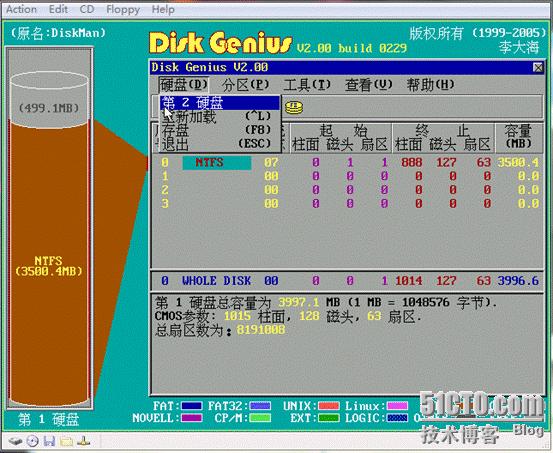This screenshot has height=453, width=553.
Task: Click the CMOS cylinders value 1015
Action: click(x=237, y=316)
